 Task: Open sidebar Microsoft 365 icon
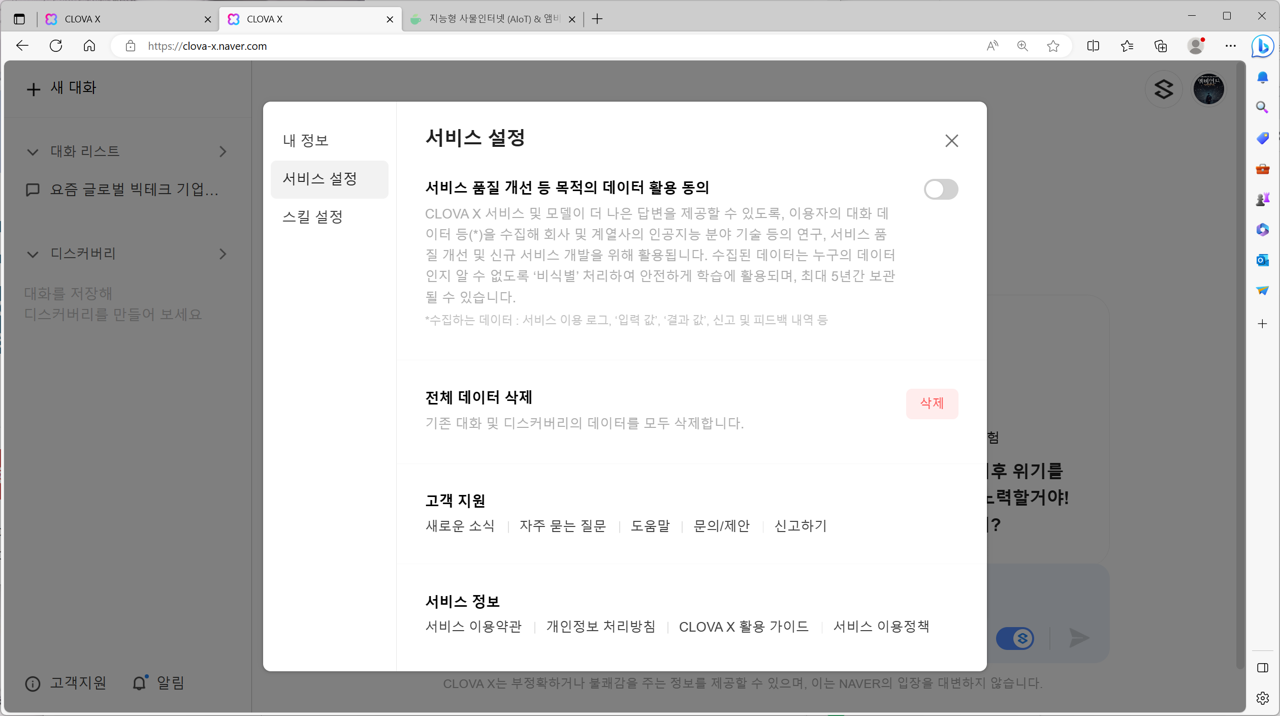pos(1262,230)
